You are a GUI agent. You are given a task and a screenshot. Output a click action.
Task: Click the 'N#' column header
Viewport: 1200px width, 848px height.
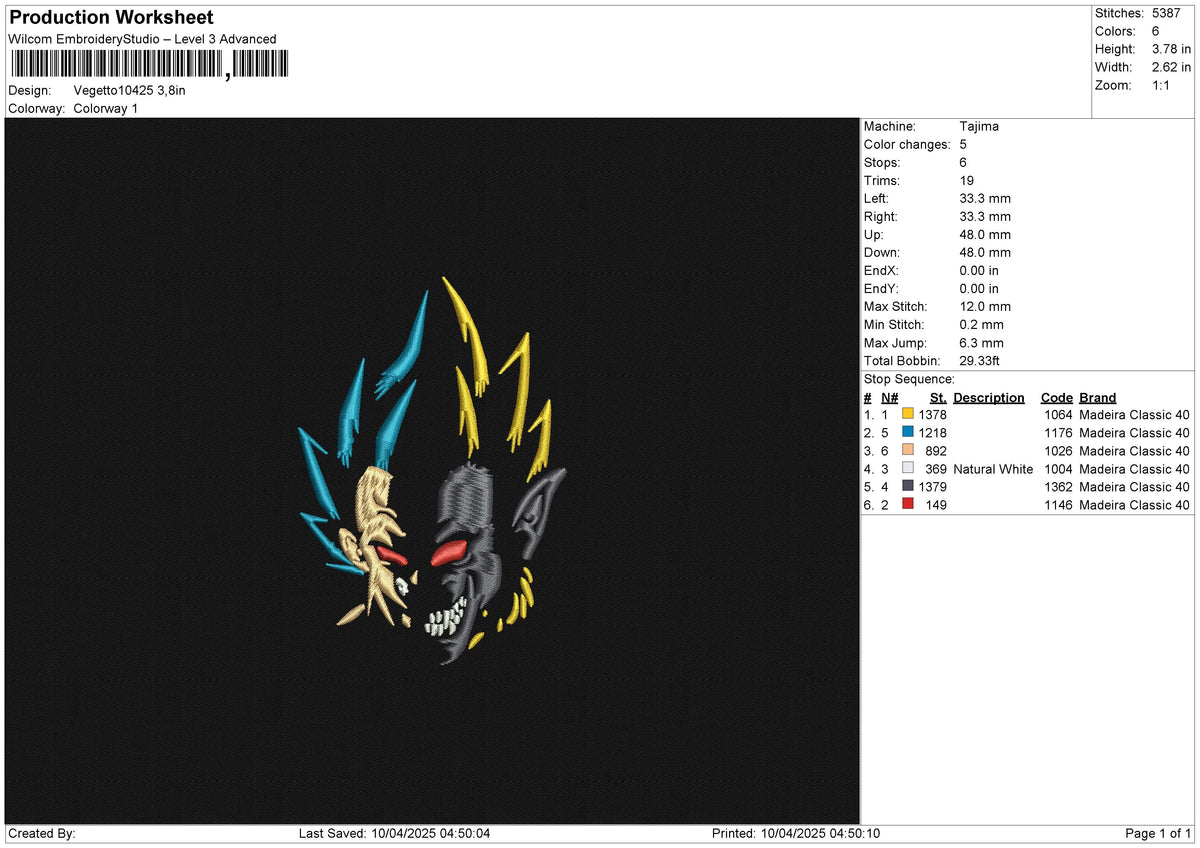point(890,397)
